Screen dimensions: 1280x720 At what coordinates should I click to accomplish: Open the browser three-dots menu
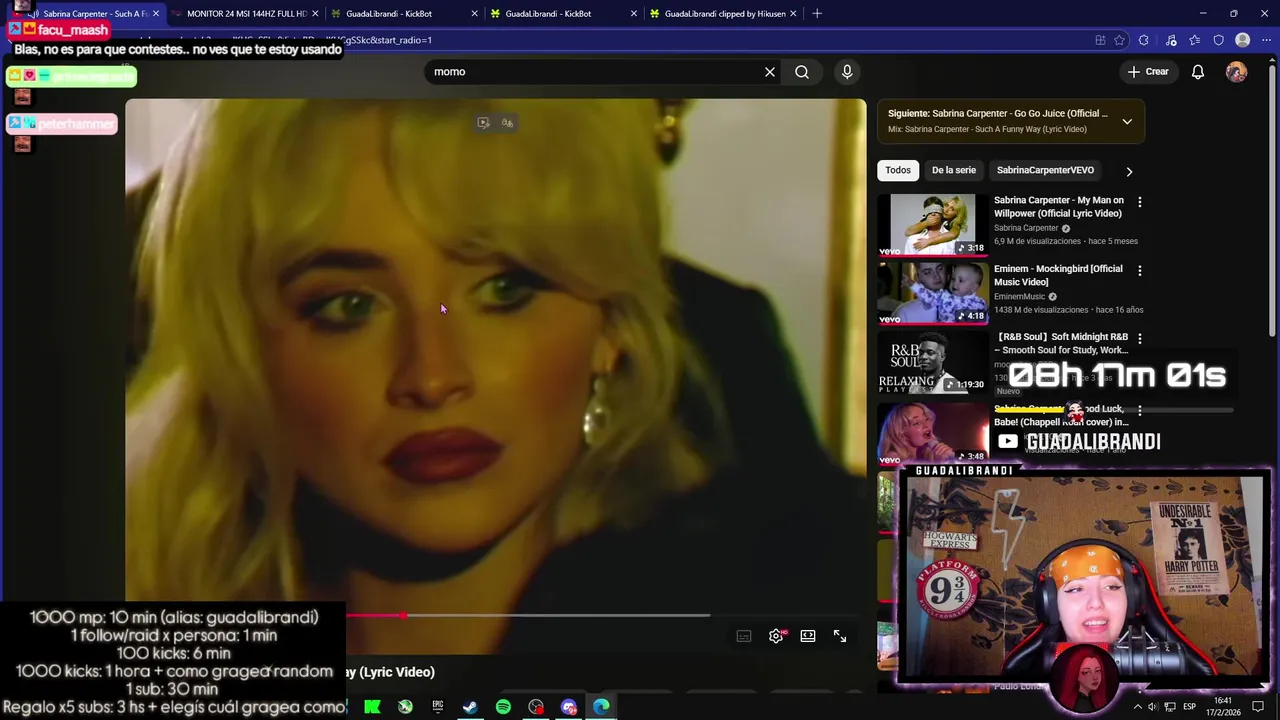1265,40
